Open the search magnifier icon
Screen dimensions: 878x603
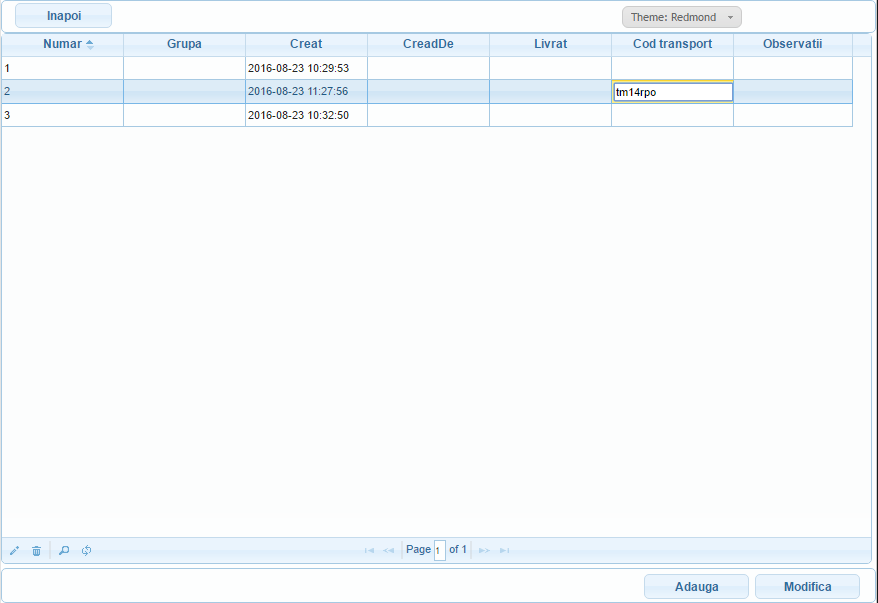click(x=63, y=550)
